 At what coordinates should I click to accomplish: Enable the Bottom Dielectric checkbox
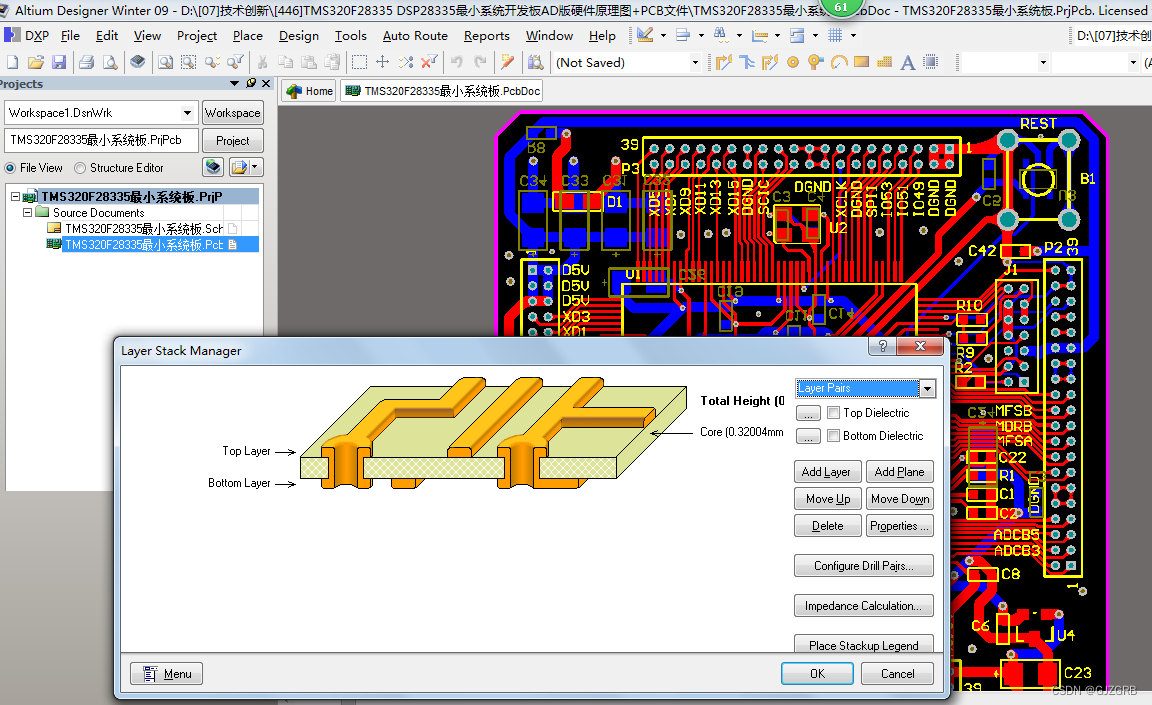click(833, 435)
